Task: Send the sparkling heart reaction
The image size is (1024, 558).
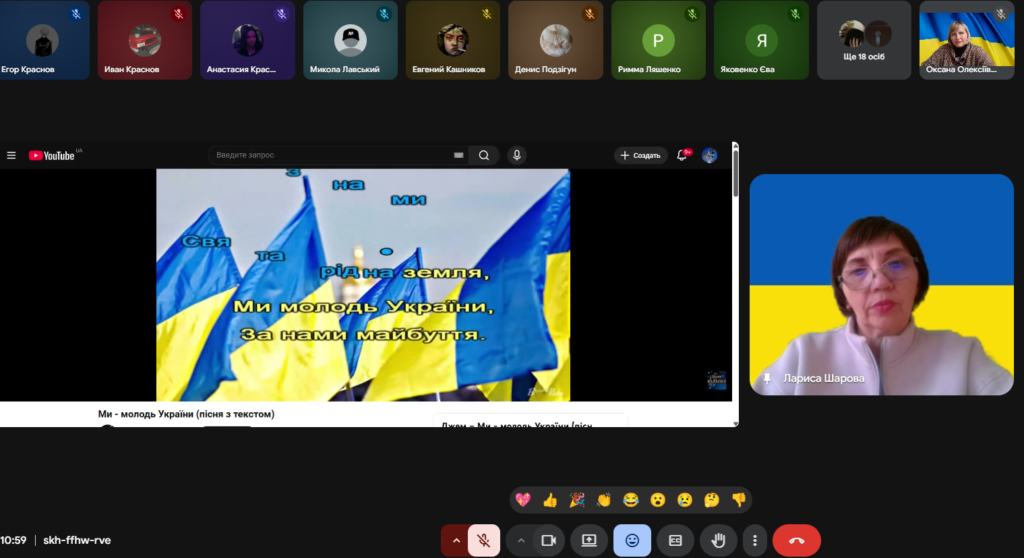Action: [x=522, y=500]
